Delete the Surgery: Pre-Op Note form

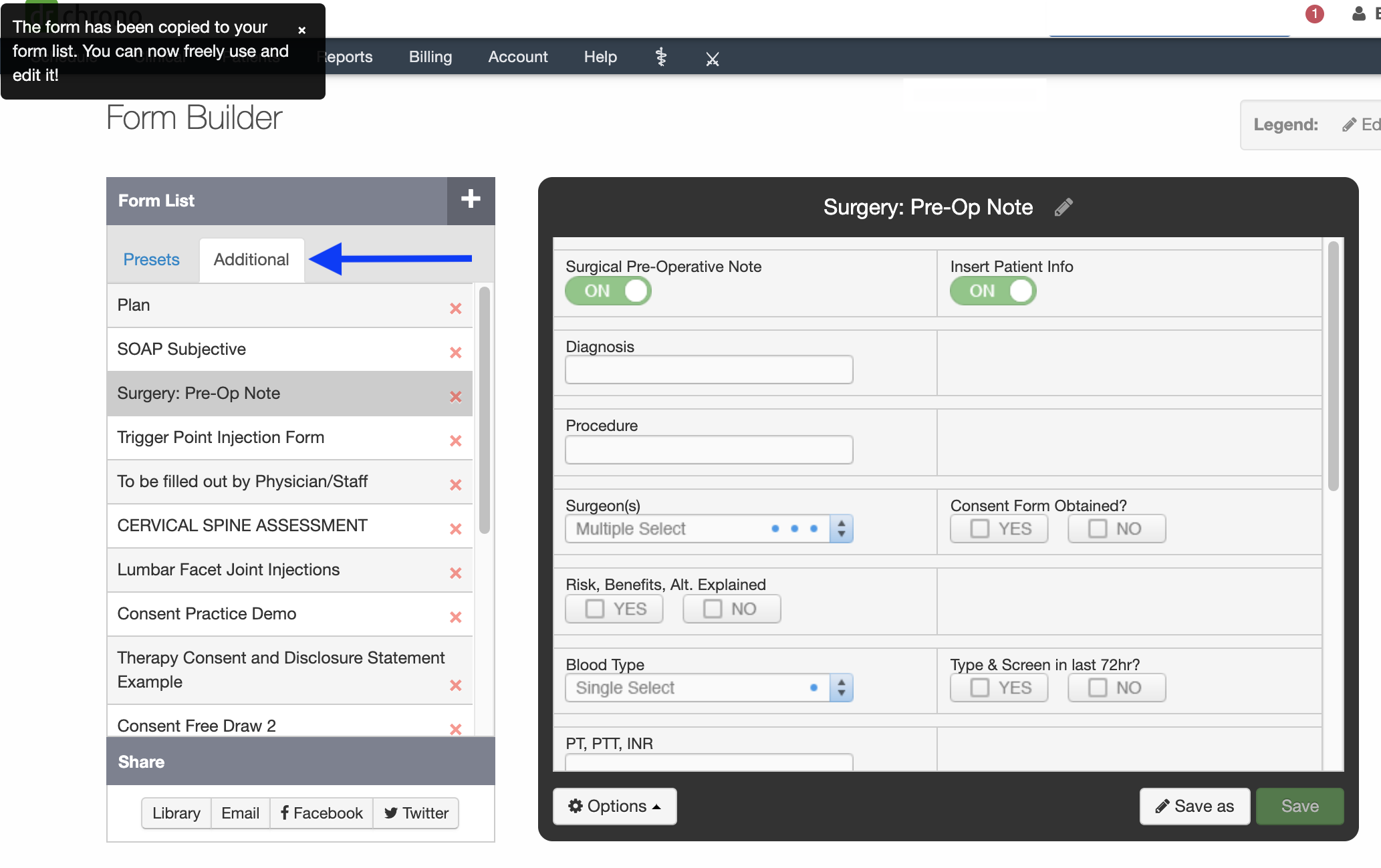pos(456,396)
